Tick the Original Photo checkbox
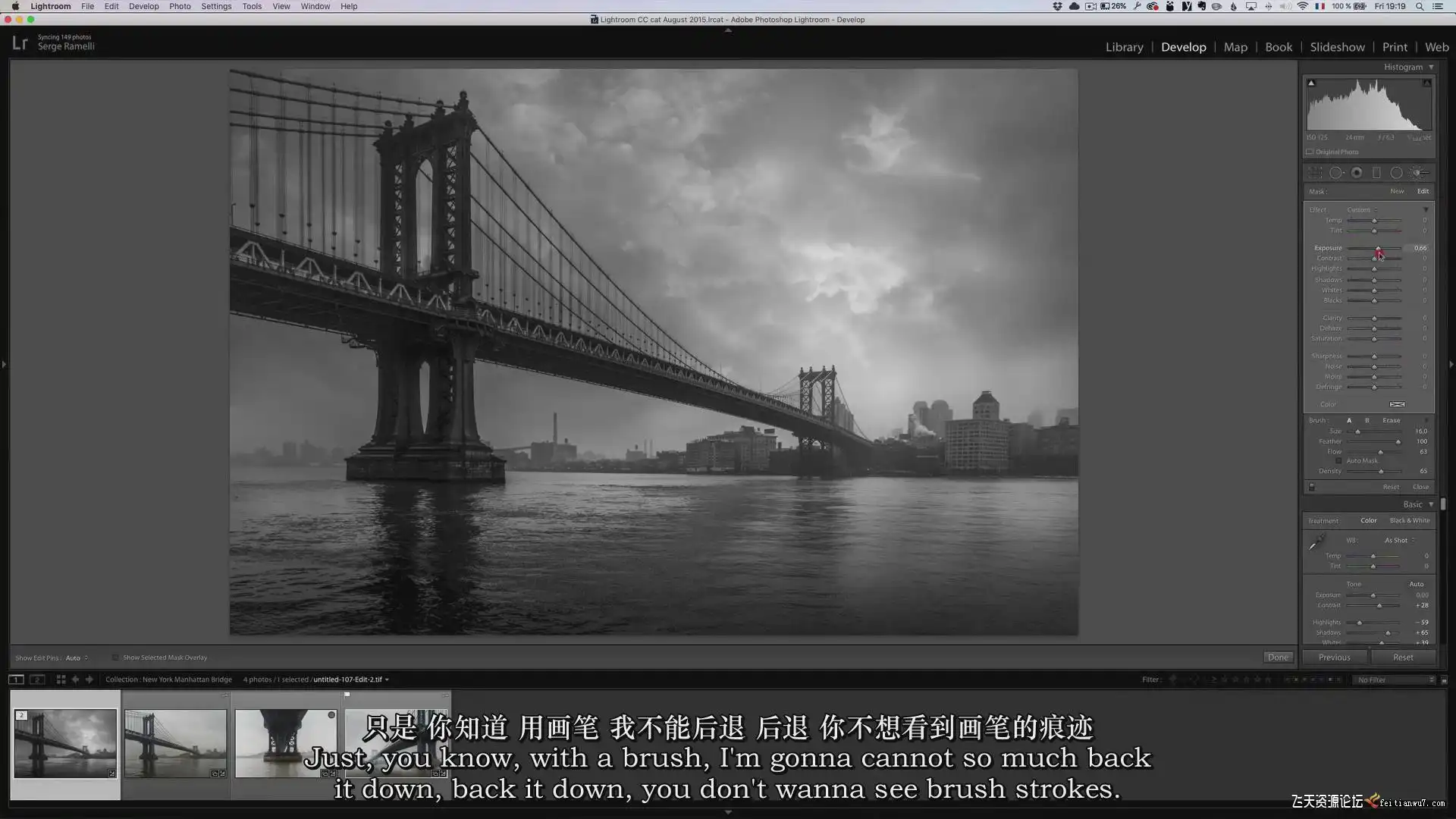This screenshot has height=819, width=1456. (x=1310, y=152)
